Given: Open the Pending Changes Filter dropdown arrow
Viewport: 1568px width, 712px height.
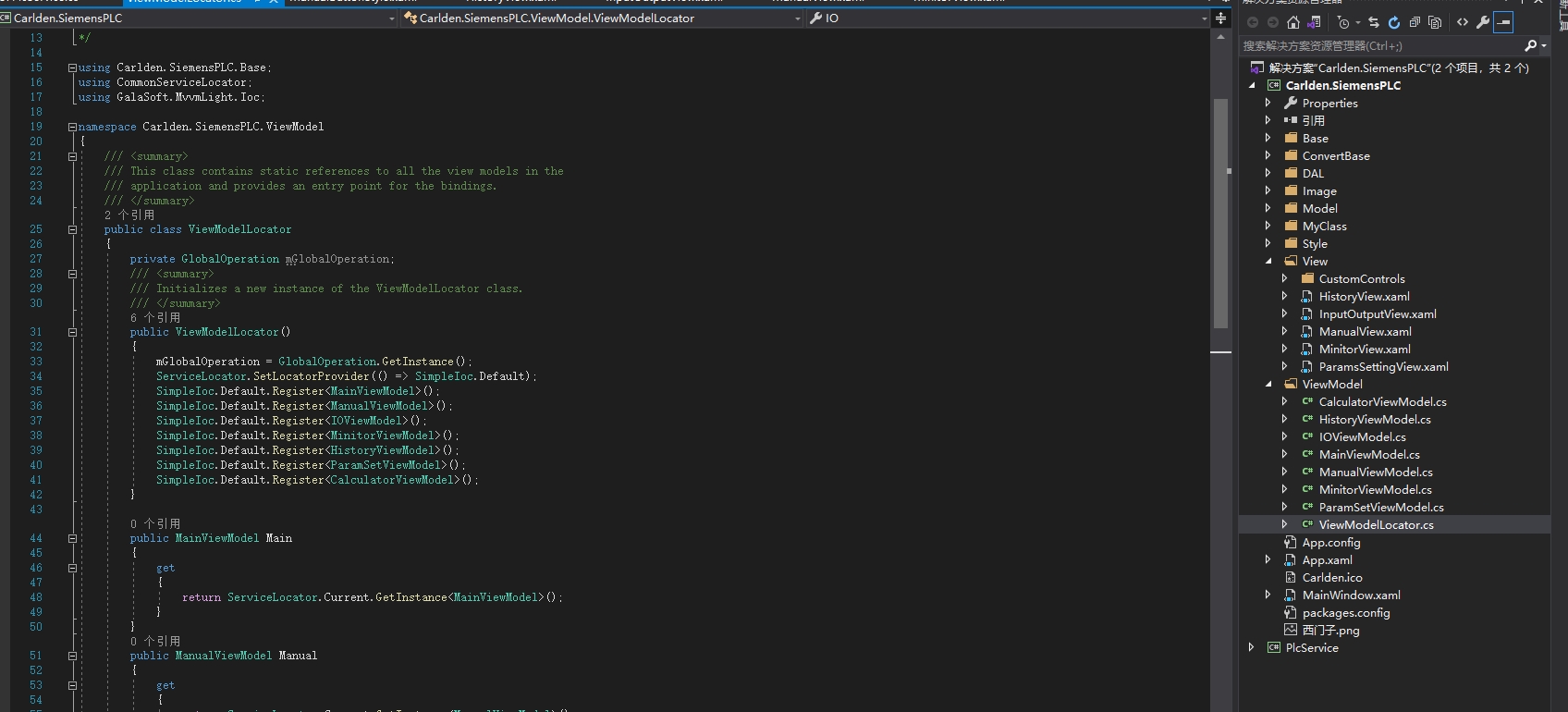Looking at the screenshot, I should [x=1356, y=23].
